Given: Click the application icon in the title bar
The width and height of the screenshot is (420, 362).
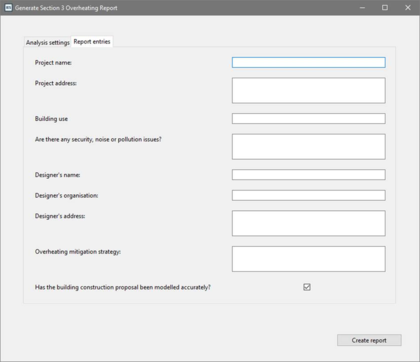Looking at the screenshot, I should coord(8,8).
